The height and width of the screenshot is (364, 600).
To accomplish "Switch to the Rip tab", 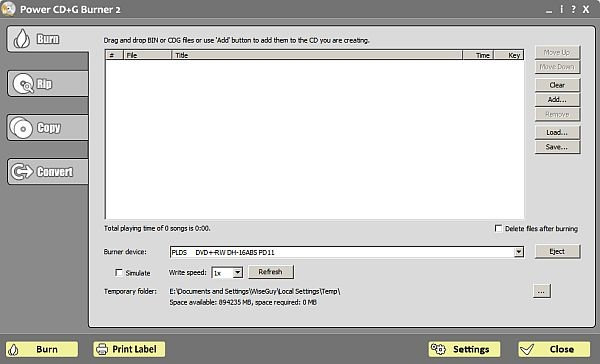I will click(x=48, y=83).
